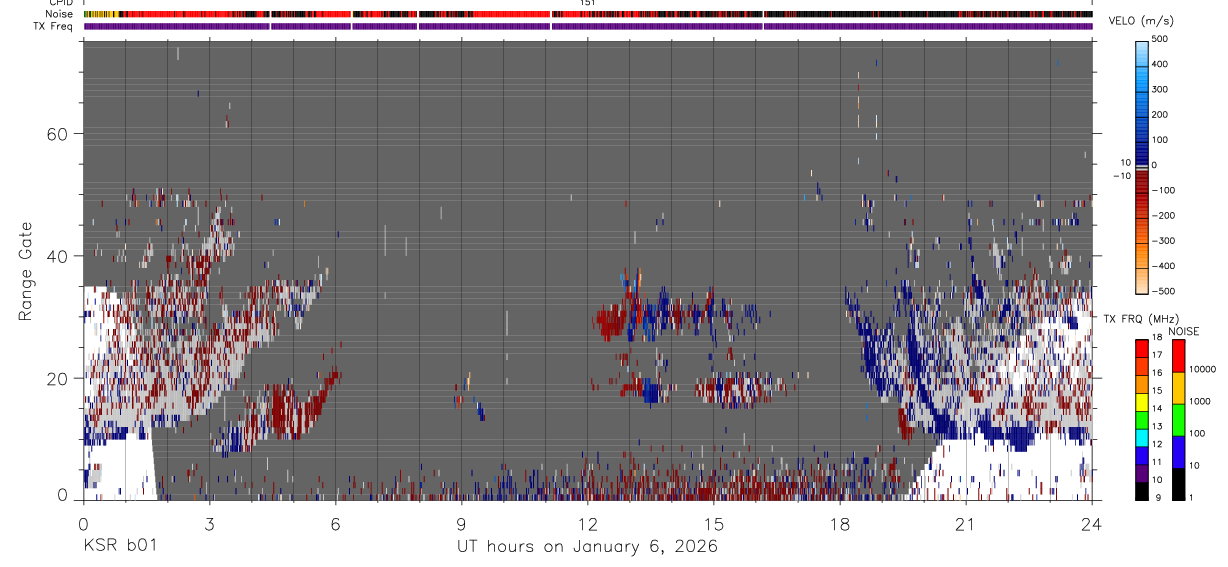Click the 300 label on the velocity colorbar

(x=1160, y=89)
